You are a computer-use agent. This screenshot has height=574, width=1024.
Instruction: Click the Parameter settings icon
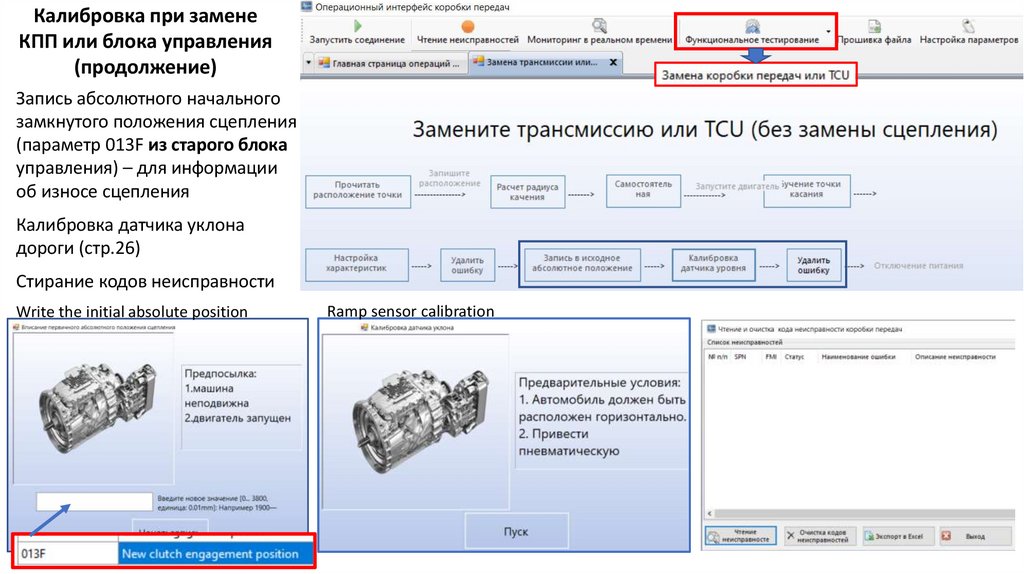point(968,26)
